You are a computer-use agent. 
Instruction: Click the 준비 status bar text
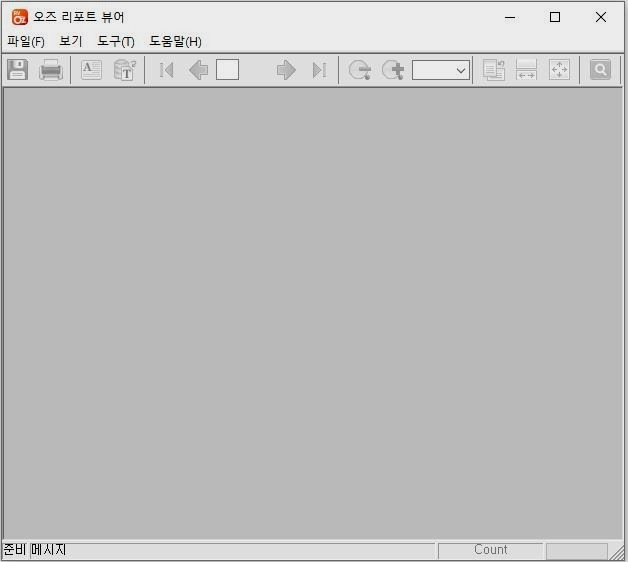(x=15, y=549)
